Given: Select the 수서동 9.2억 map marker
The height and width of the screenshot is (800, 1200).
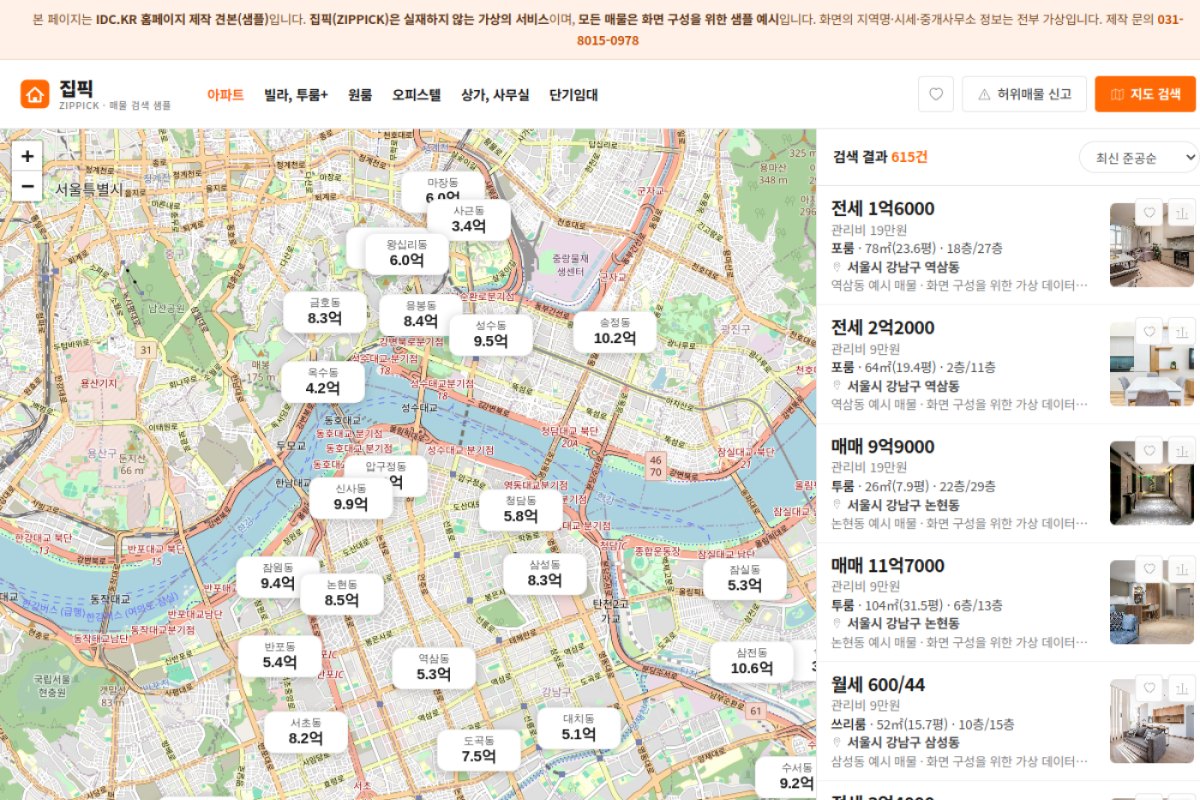Looking at the screenshot, I should [x=786, y=776].
